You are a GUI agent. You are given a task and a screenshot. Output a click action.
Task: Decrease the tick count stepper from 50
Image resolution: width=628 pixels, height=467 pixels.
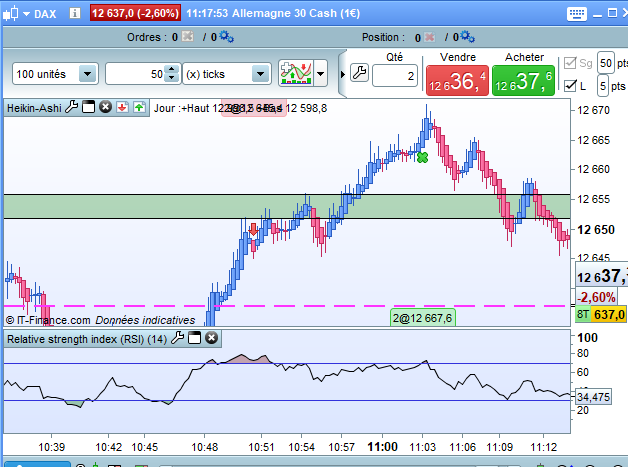(172, 78)
